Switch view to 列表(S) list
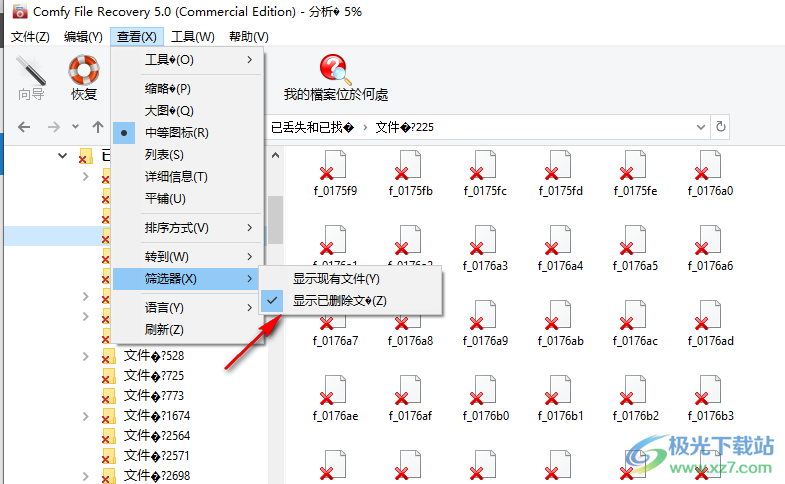The width and height of the screenshot is (785, 484). 188,155
